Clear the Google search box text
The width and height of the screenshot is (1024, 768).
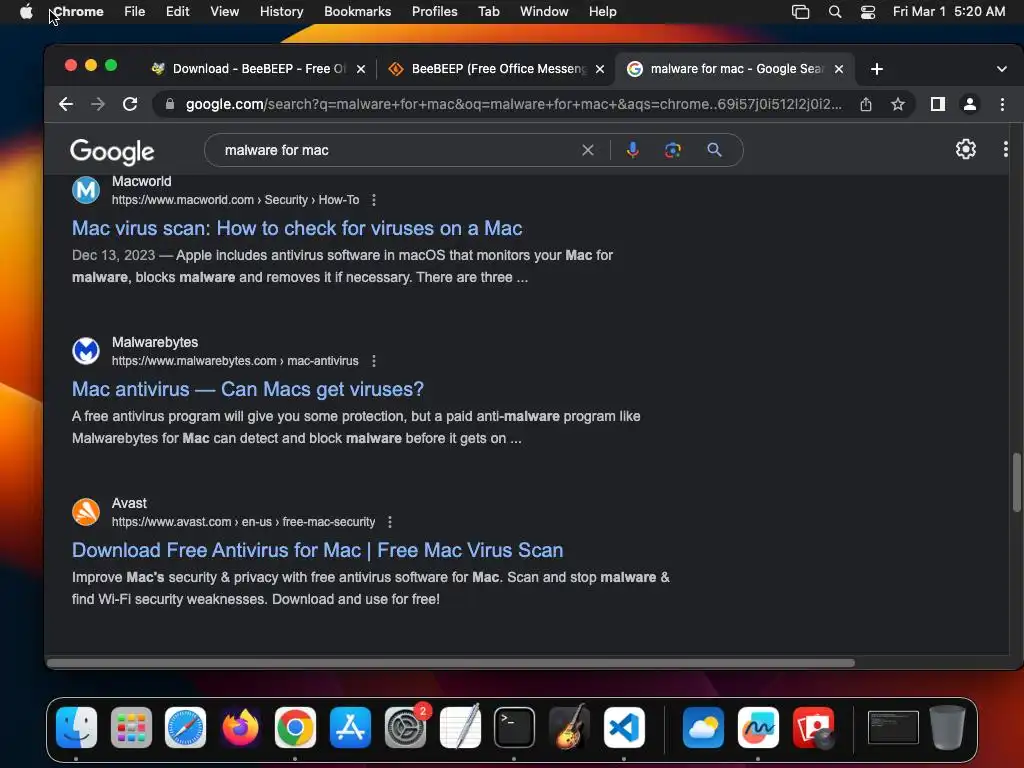(x=588, y=150)
